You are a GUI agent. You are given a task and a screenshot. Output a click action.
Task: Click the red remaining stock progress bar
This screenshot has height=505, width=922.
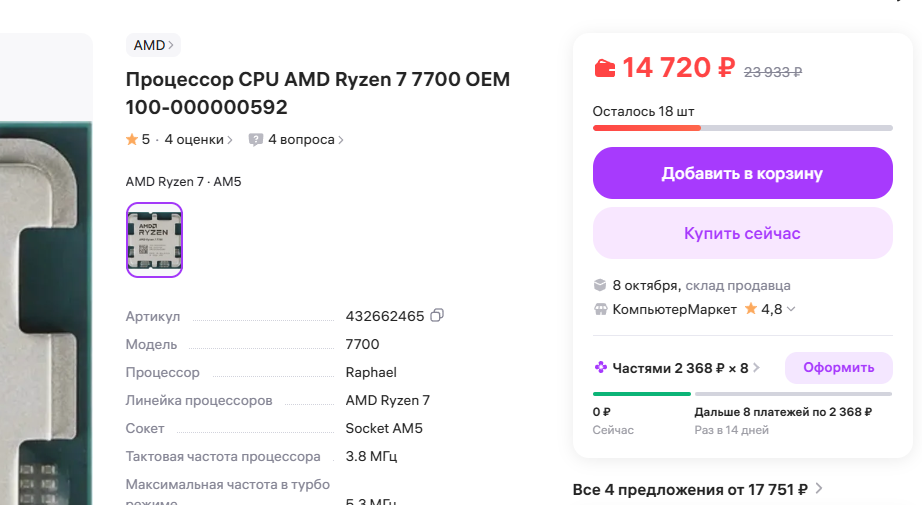pyautogui.click(x=647, y=128)
